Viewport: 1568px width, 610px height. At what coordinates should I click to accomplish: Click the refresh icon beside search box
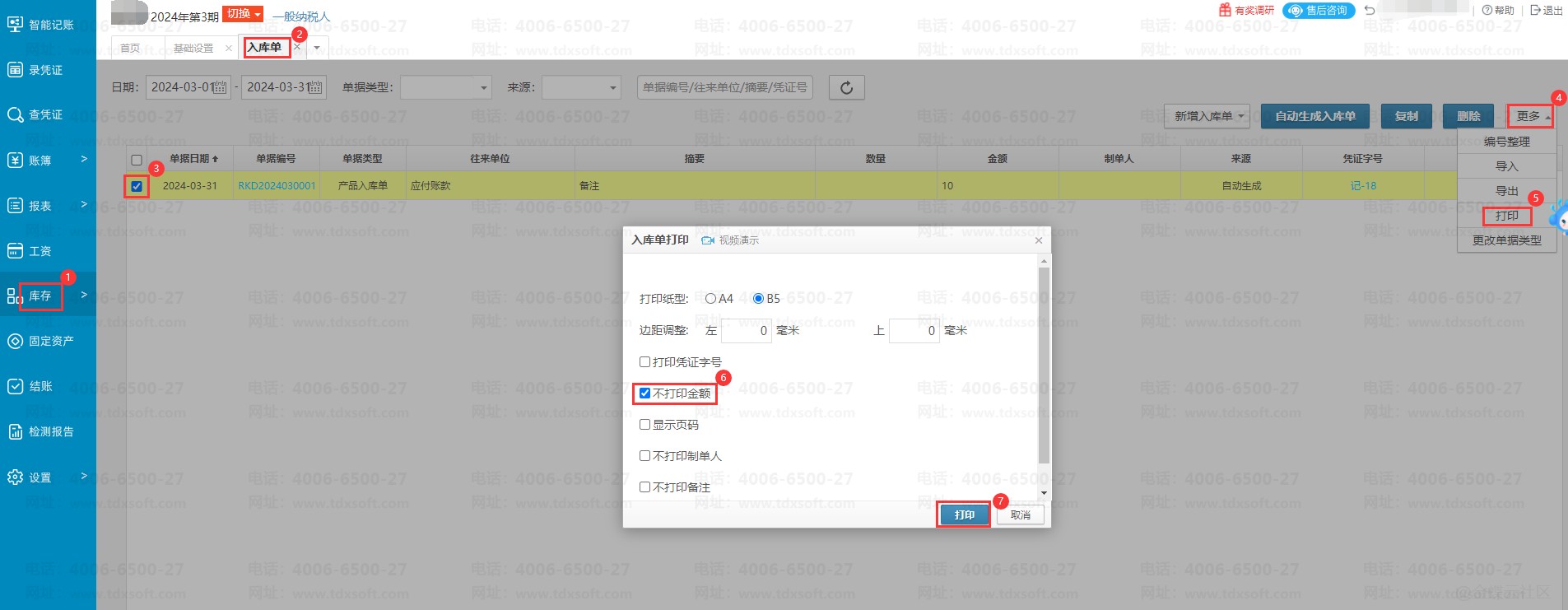[x=846, y=87]
